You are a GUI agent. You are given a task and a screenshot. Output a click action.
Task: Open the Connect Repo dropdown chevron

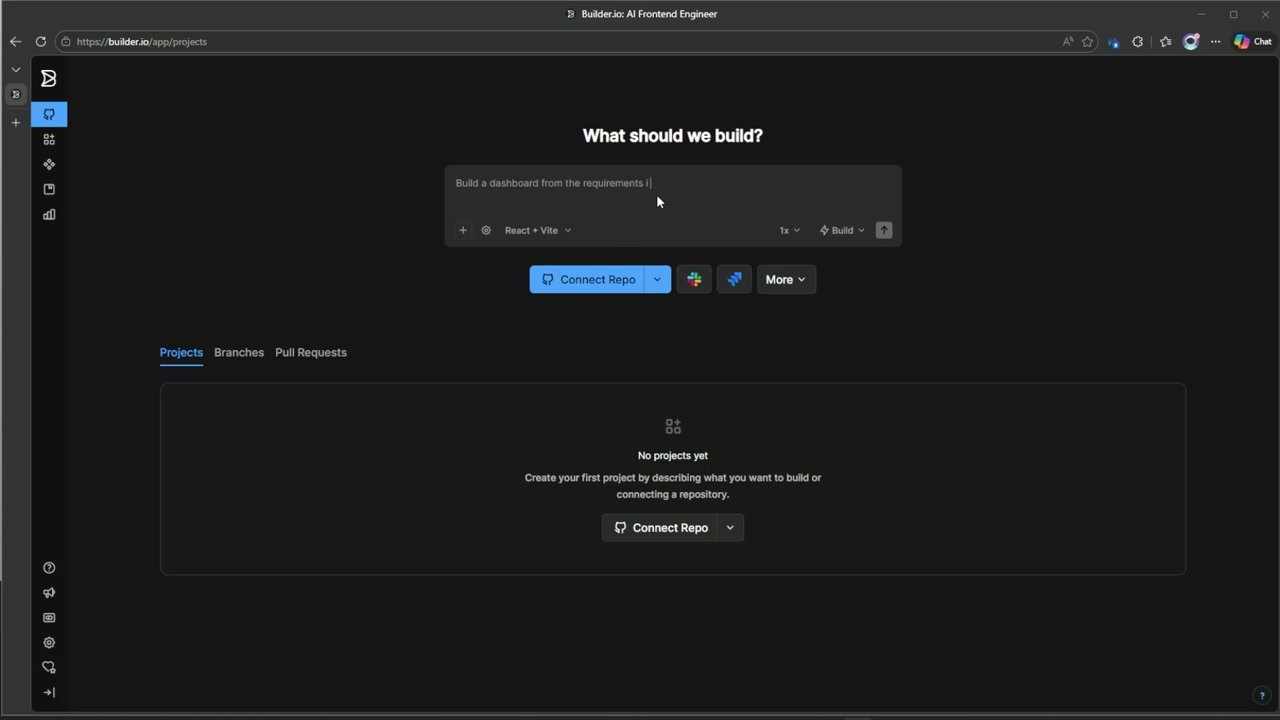(657, 279)
